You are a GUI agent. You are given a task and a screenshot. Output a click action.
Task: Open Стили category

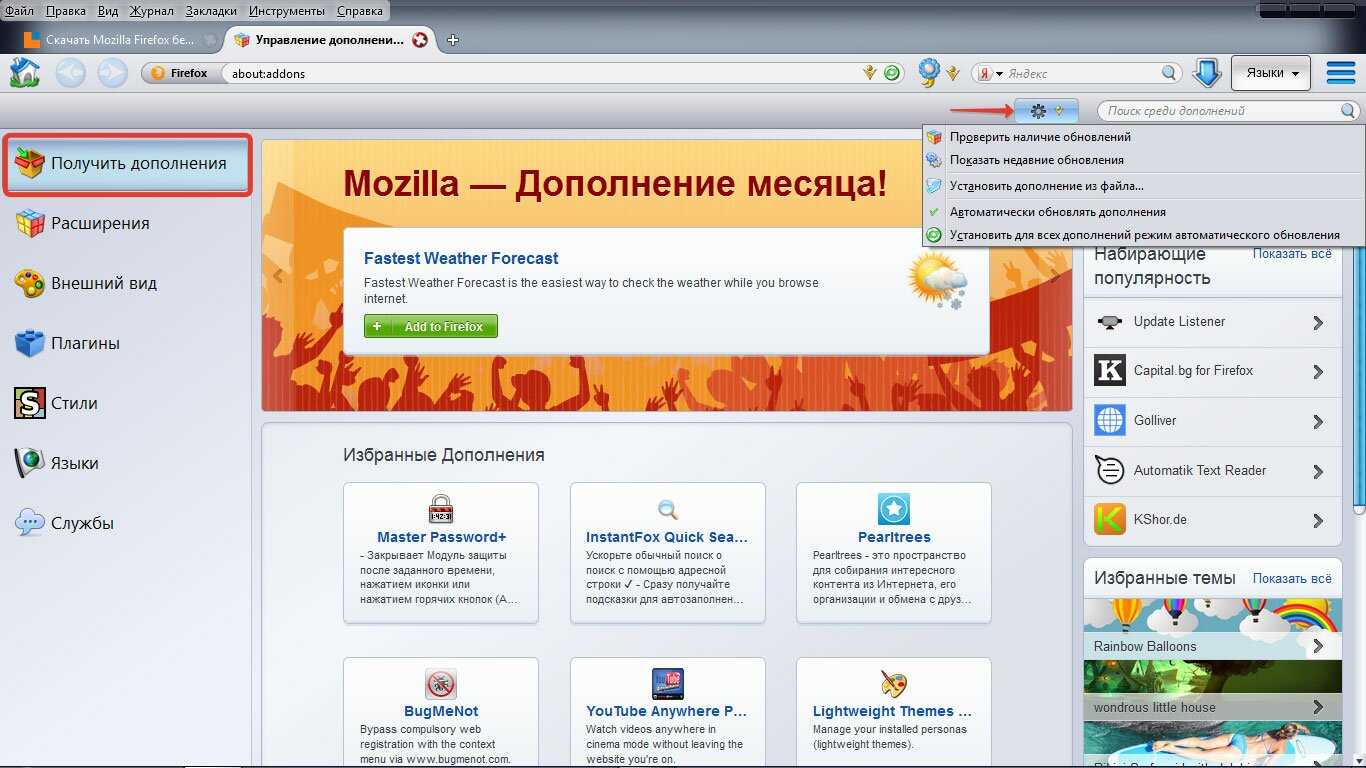(x=125, y=403)
